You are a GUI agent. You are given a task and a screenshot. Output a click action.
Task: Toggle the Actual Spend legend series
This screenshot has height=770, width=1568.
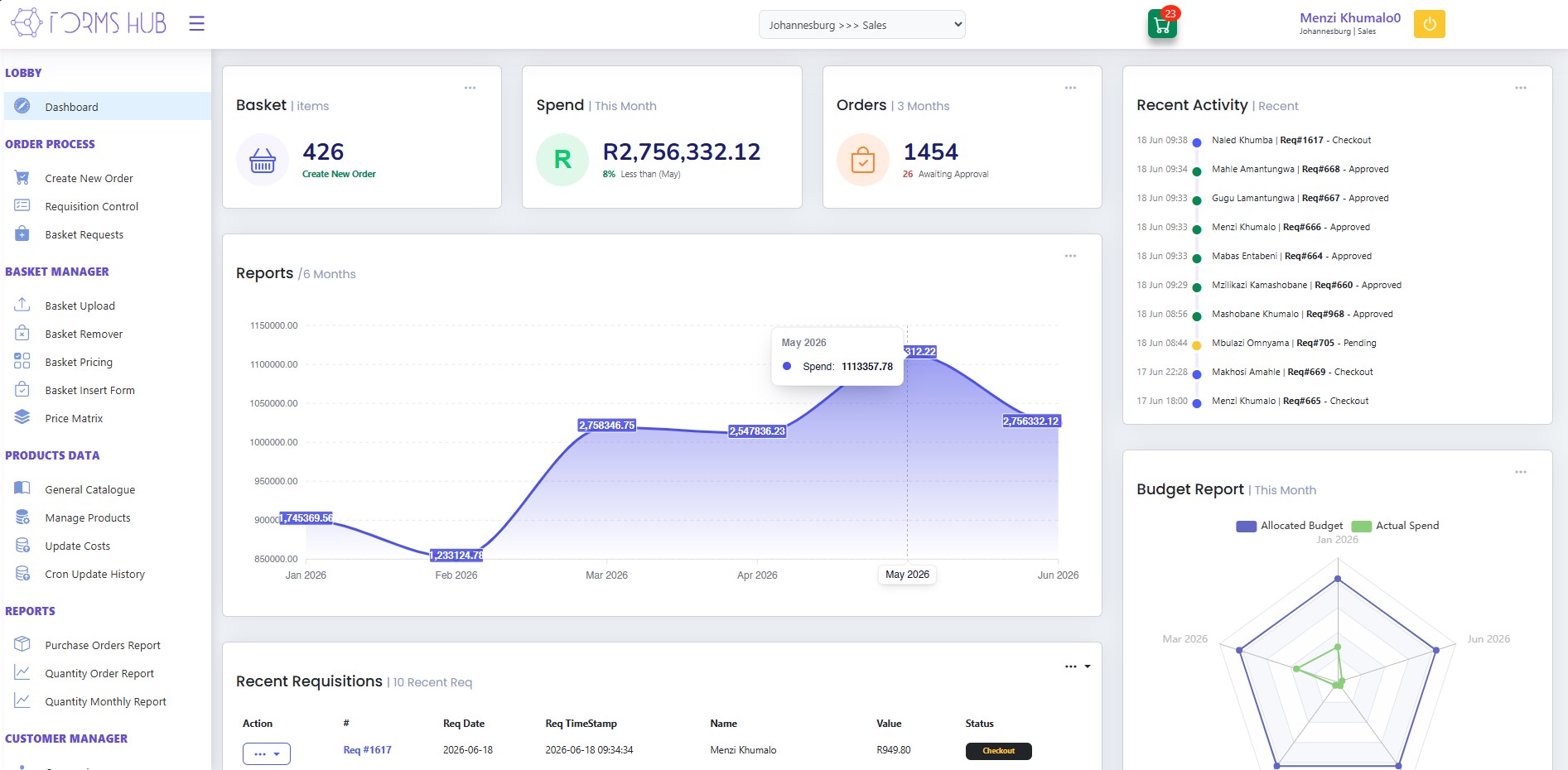1396,526
